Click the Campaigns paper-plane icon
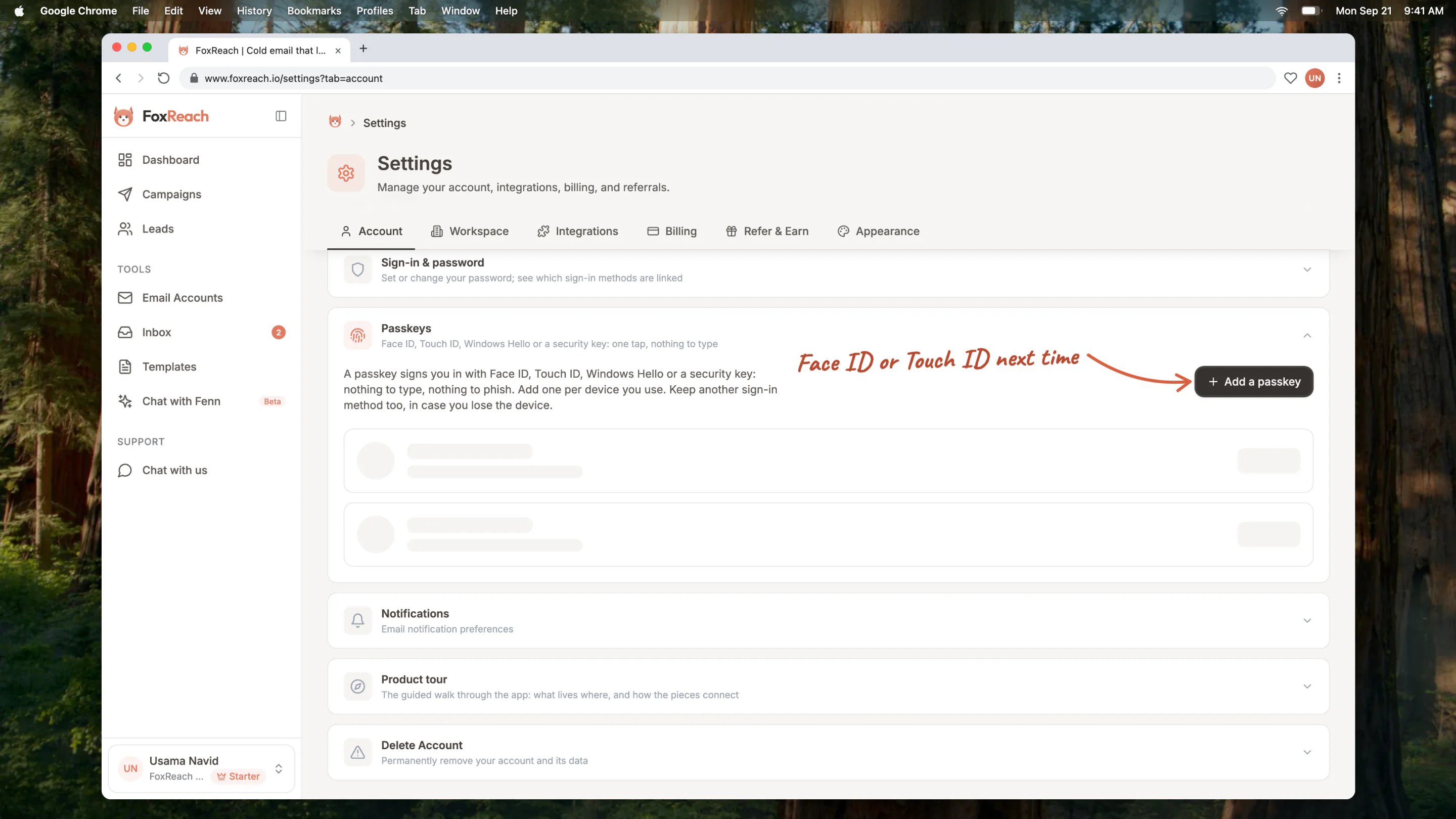The image size is (1456, 819). coord(125,195)
